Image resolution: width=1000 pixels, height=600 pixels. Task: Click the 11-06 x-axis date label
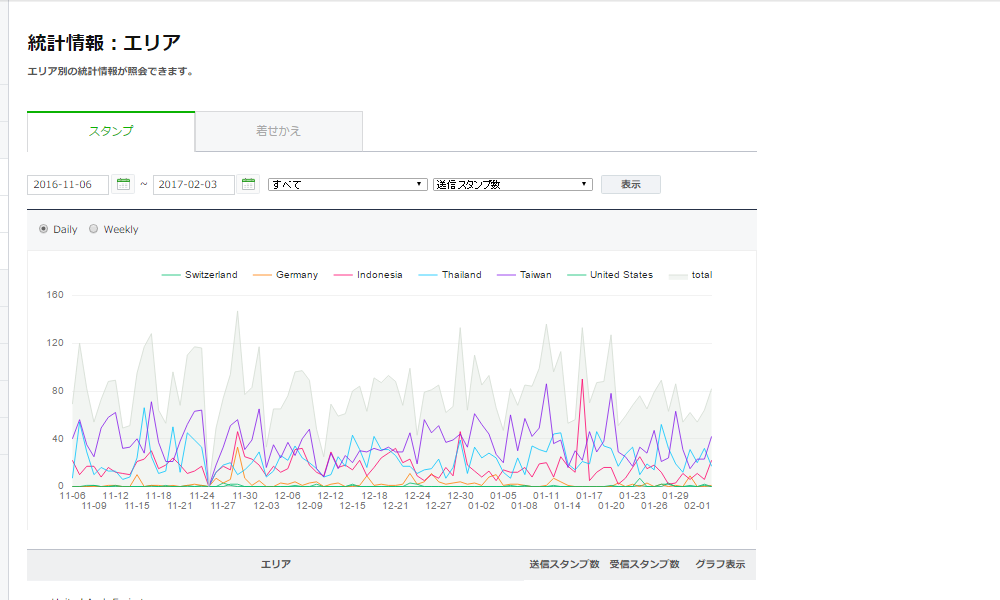[72, 495]
